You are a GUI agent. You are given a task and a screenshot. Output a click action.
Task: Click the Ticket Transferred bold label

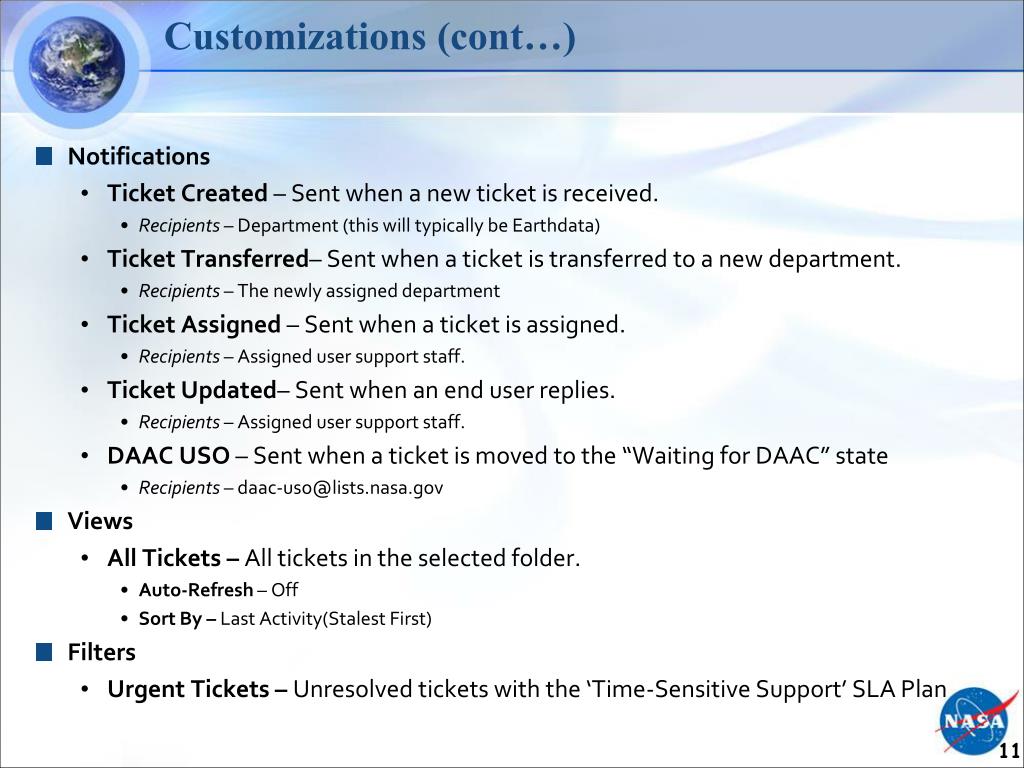coord(208,259)
